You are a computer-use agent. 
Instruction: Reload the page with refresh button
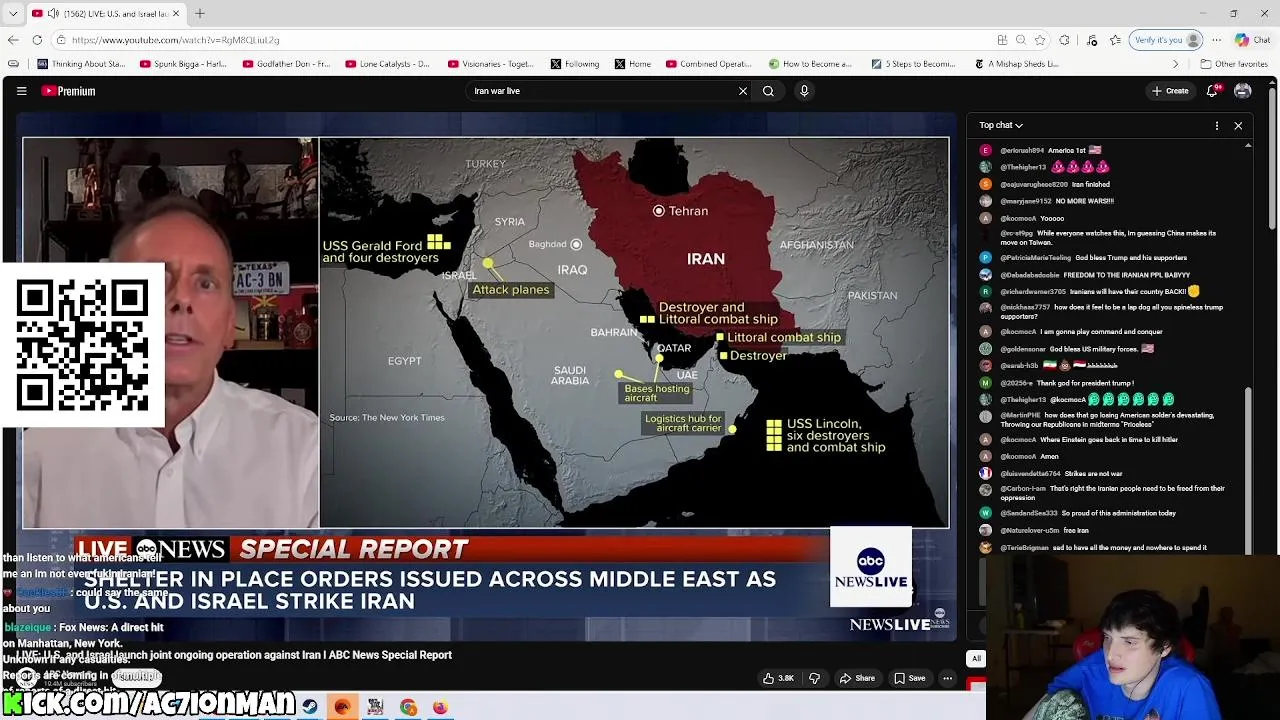37,40
